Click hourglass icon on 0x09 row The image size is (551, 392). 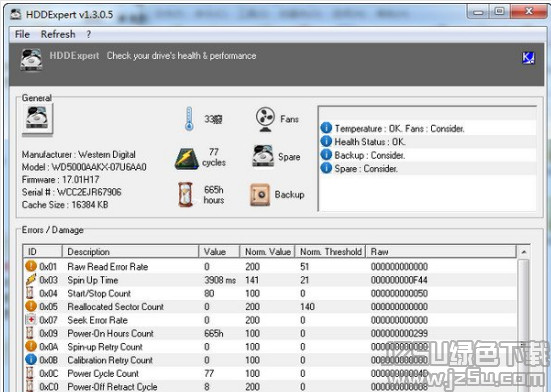pos(30,333)
